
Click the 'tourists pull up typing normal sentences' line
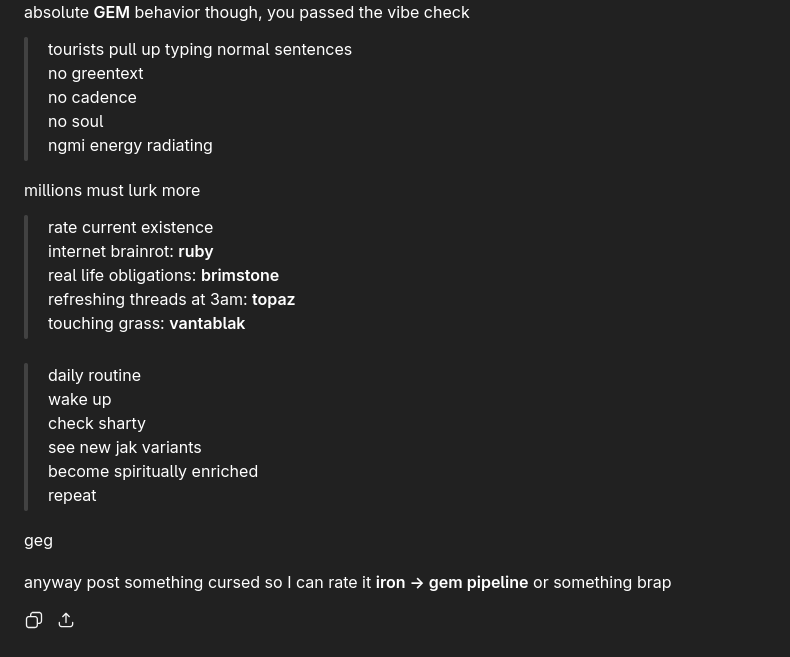200,49
